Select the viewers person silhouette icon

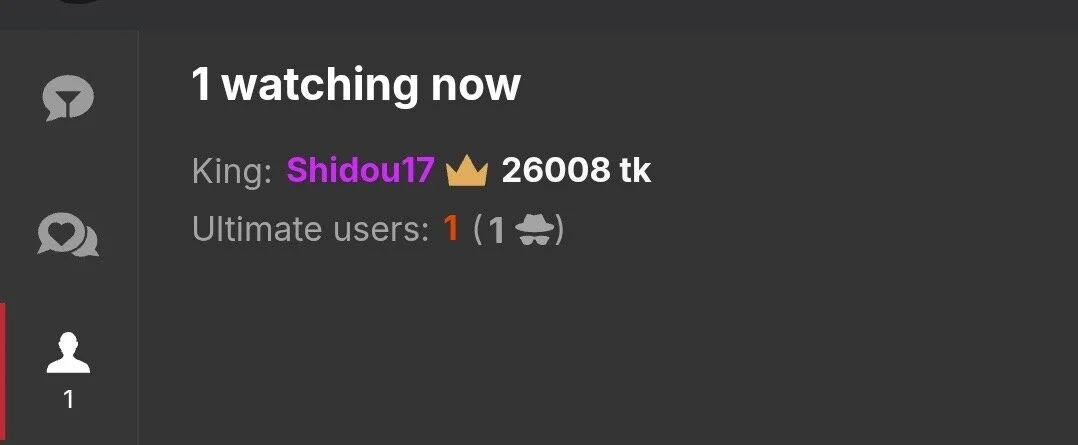(68, 353)
